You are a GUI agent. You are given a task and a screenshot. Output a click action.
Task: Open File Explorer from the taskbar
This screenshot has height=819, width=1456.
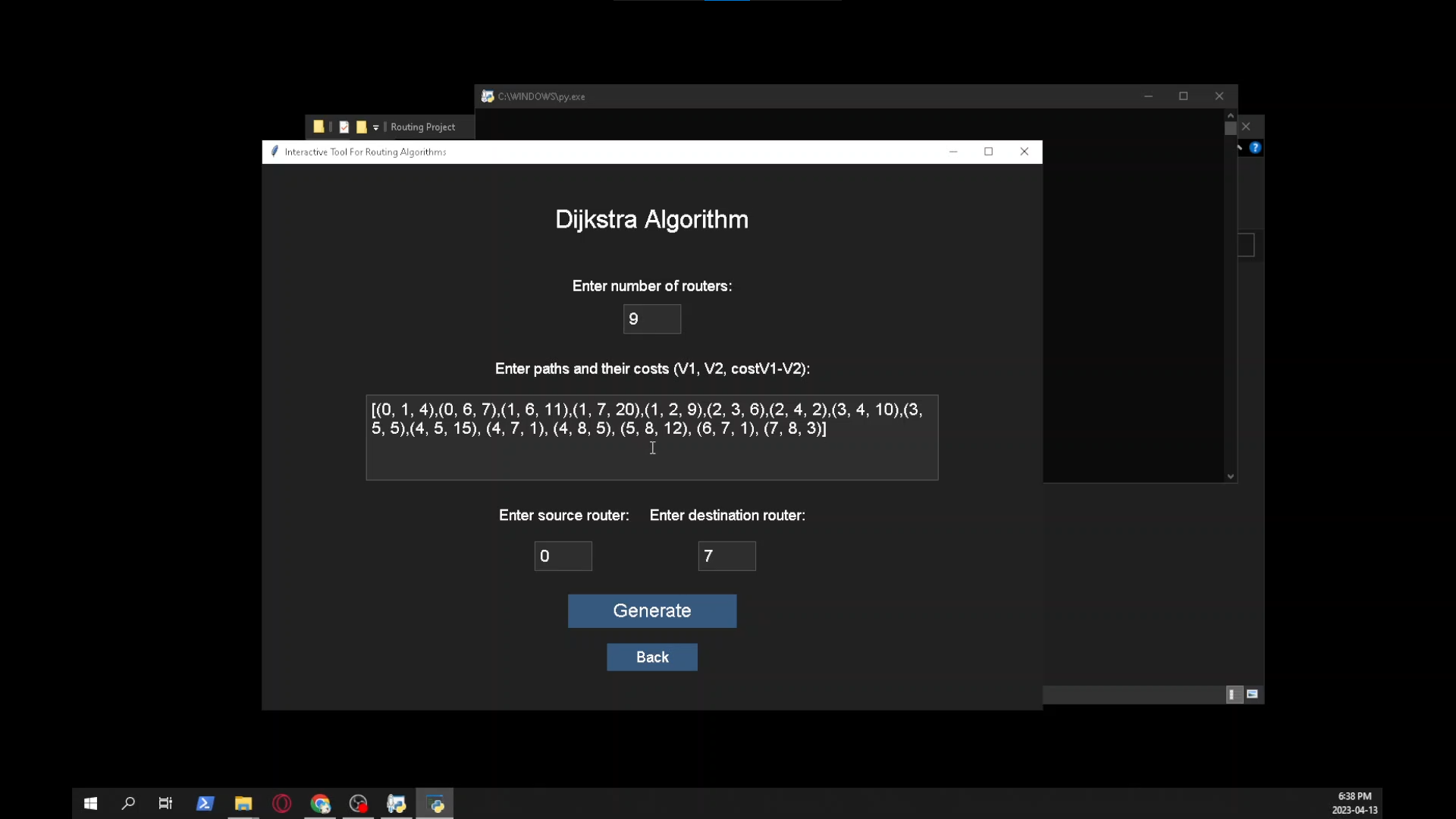point(243,803)
